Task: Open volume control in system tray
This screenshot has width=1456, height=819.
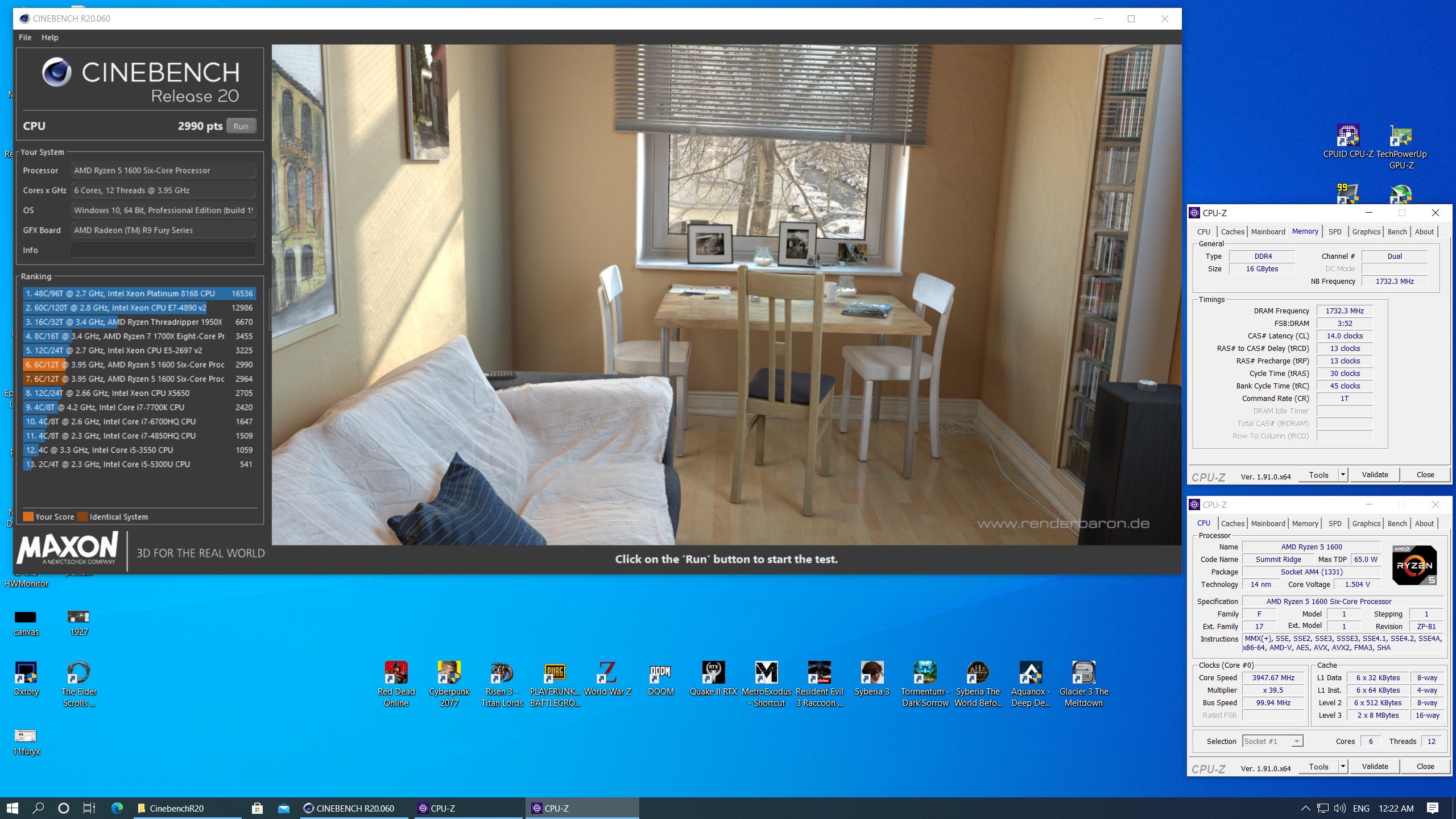Action: 1339,808
